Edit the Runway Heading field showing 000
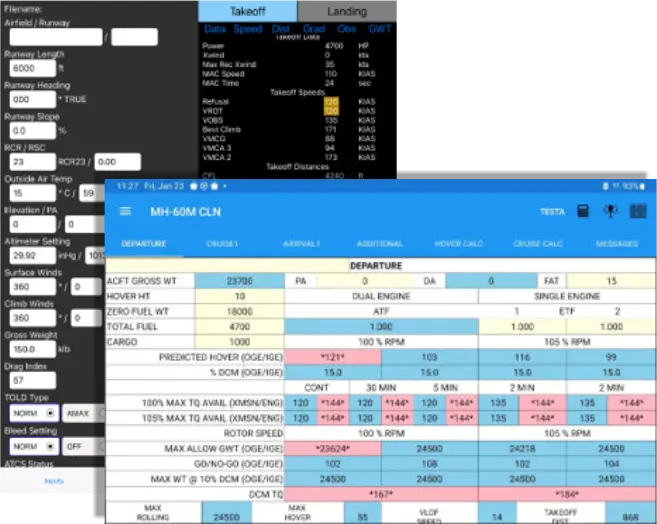 click(32, 100)
